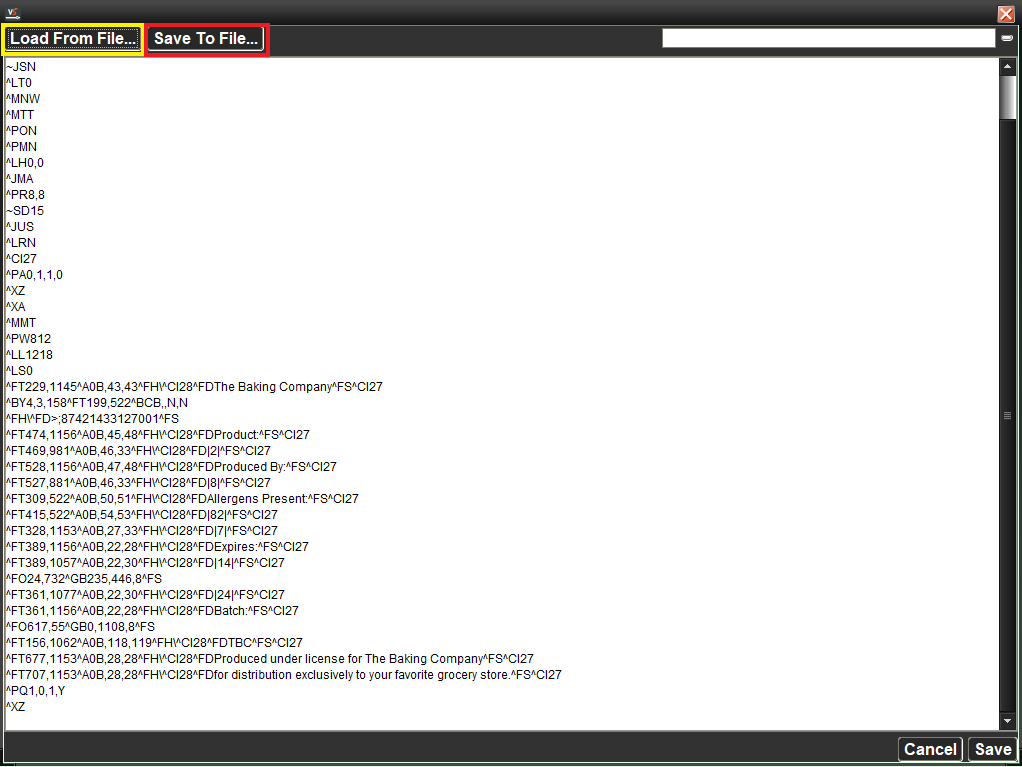Click the scrollbar down arrow

point(1007,721)
